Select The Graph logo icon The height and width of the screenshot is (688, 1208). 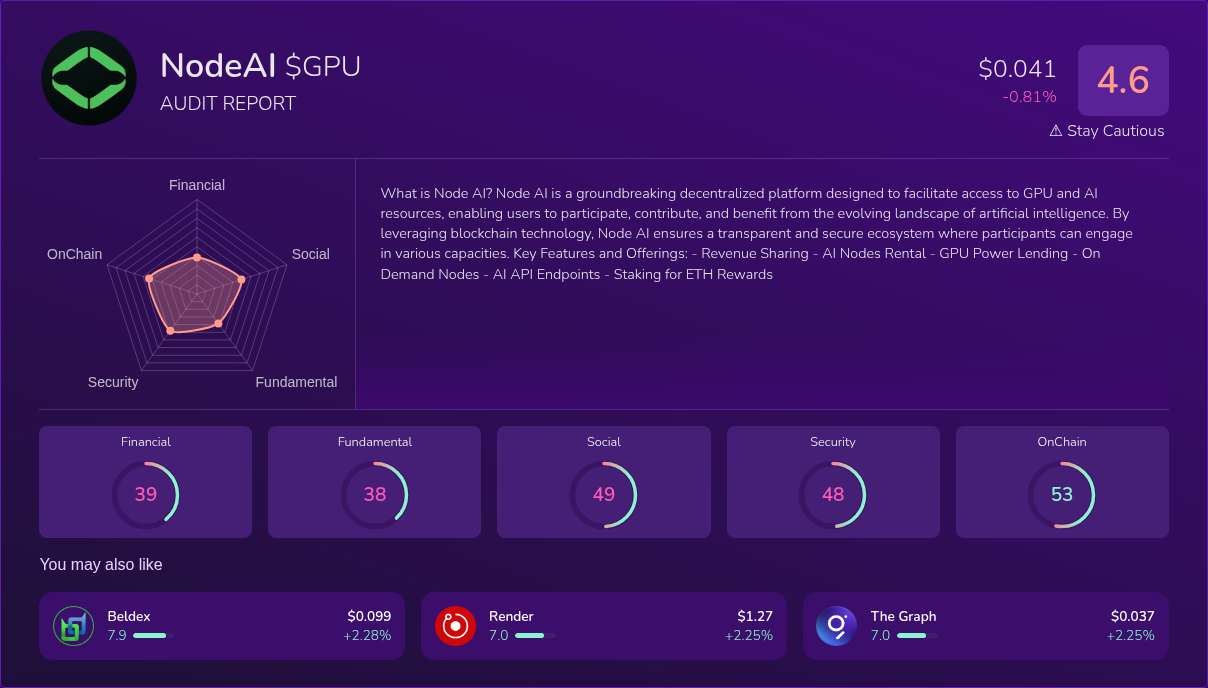tap(836, 625)
